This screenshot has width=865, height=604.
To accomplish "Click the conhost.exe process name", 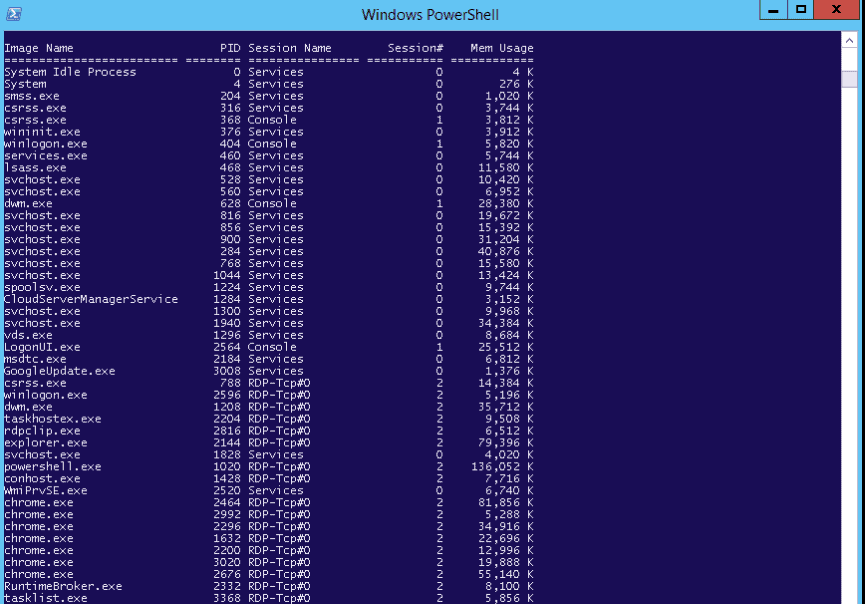I will coord(42,479).
